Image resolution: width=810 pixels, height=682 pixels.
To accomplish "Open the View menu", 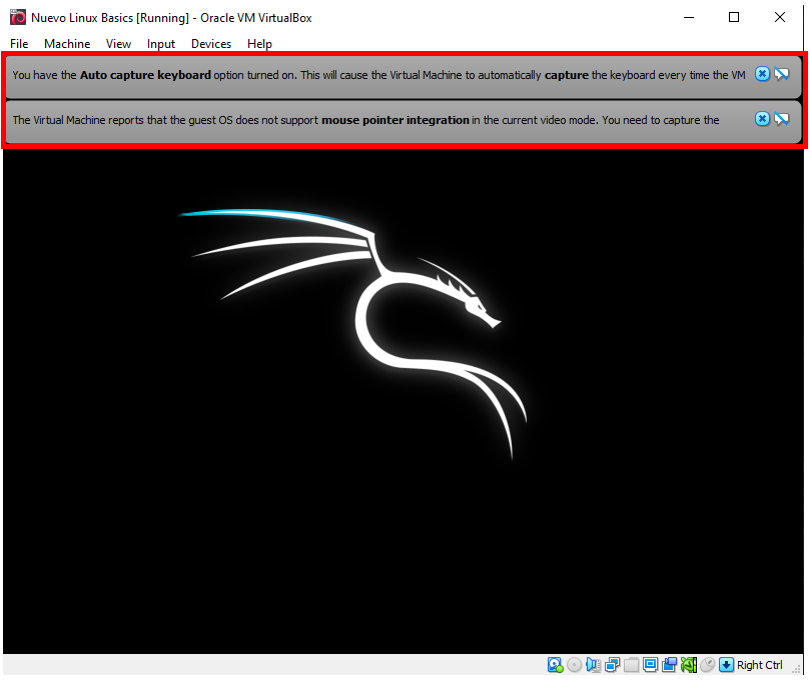I will 117,44.
